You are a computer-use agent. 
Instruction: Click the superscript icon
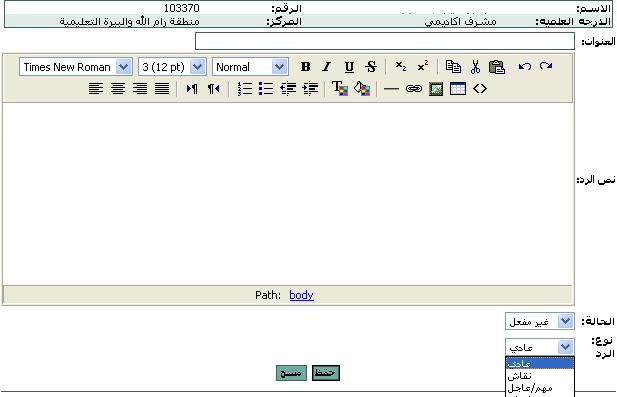click(423, 66)
